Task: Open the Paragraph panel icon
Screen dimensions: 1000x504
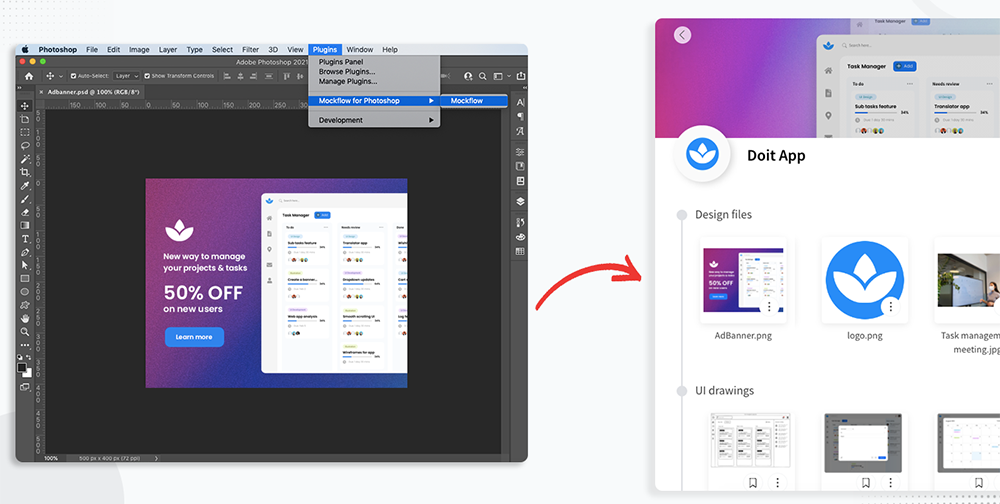Action: 520,116
